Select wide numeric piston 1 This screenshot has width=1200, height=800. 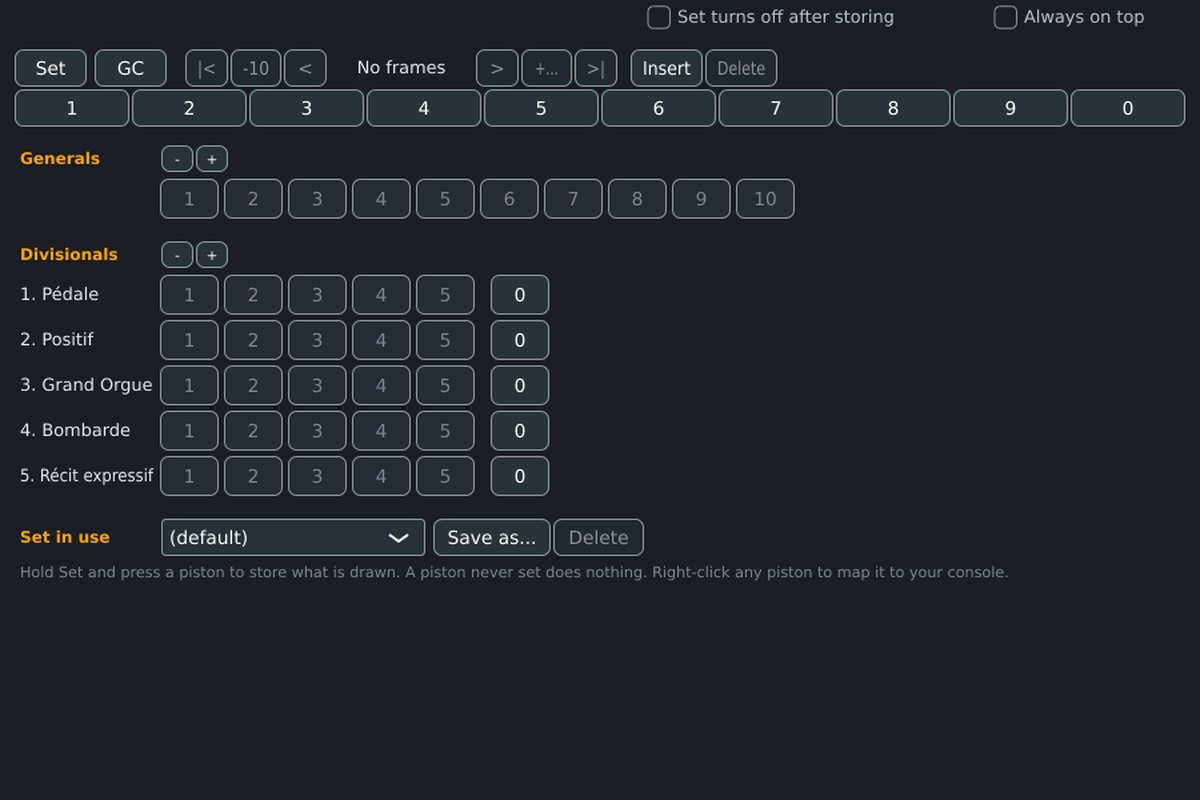72,108
